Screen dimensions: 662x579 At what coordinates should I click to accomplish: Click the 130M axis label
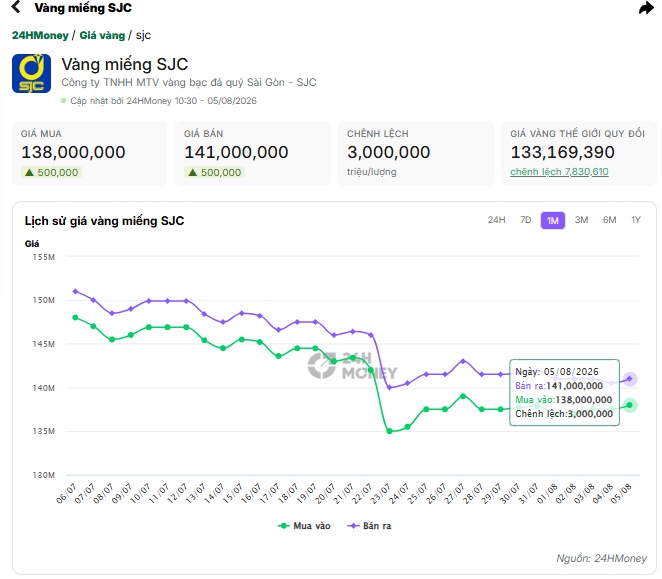point(44,475)
